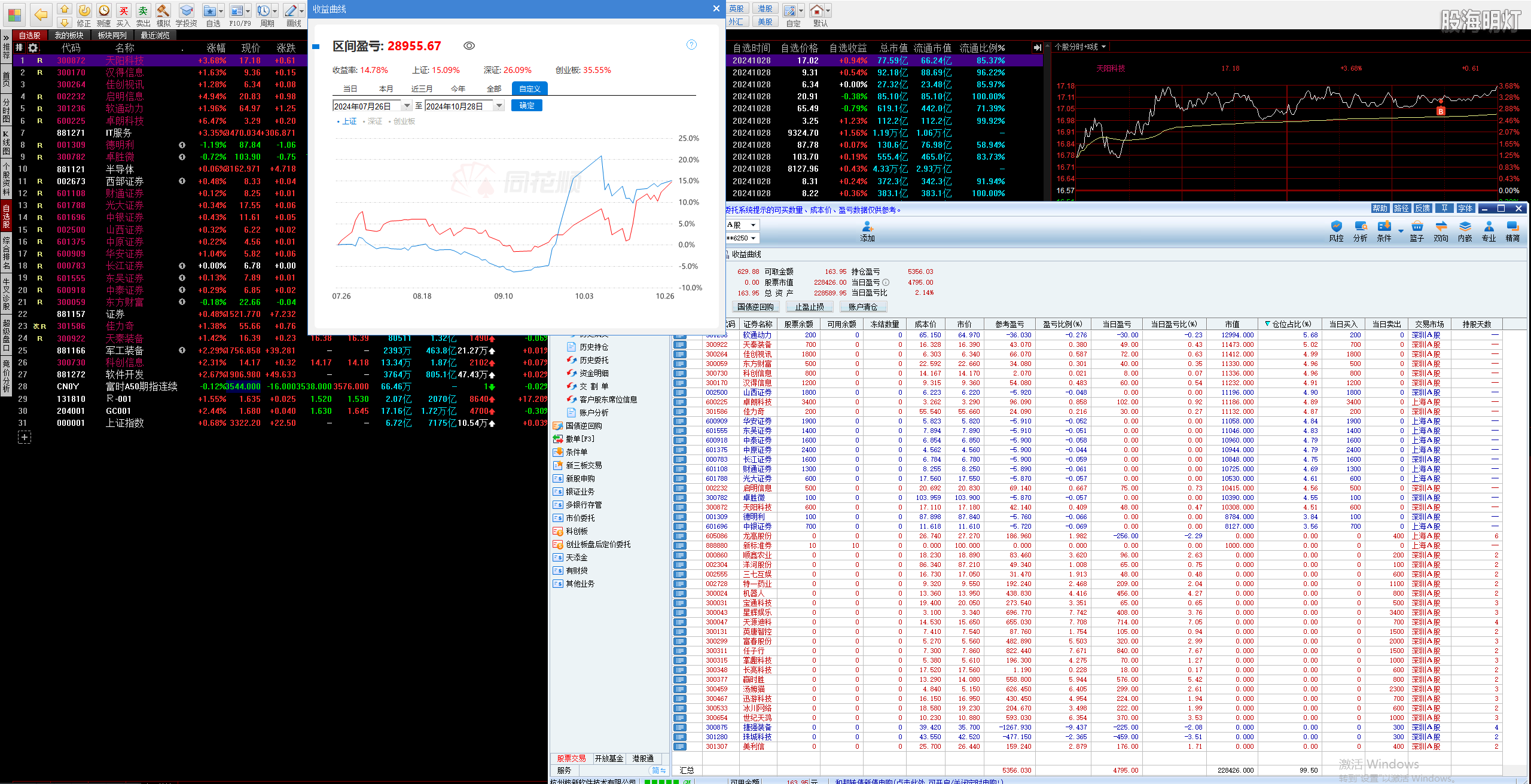Click the 自定 custom layout icon
This screenshot has width=1531, height=784.
pyautogui.click(x=789, y=10)
